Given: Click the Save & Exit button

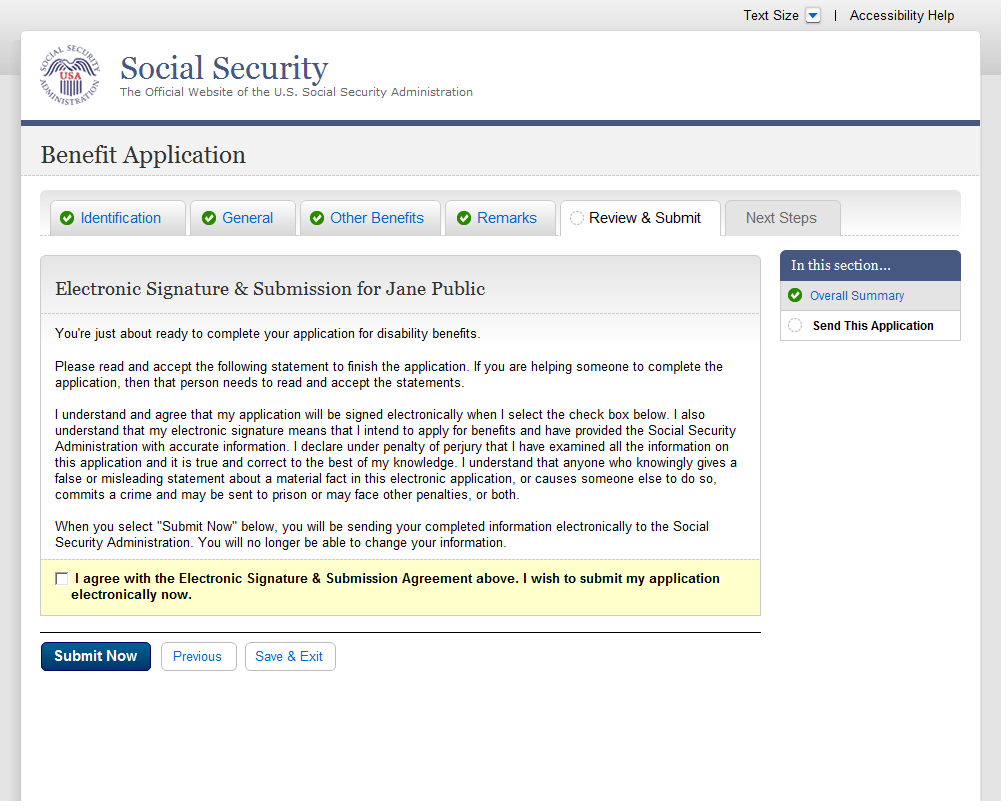Looking at the screenshot, I should point(289,657).
